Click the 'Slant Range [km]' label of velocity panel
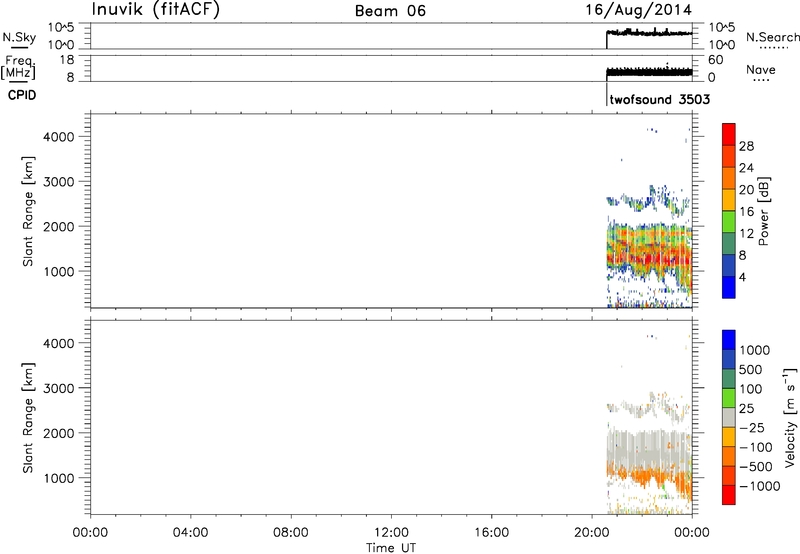 click(x=28, y=417)
